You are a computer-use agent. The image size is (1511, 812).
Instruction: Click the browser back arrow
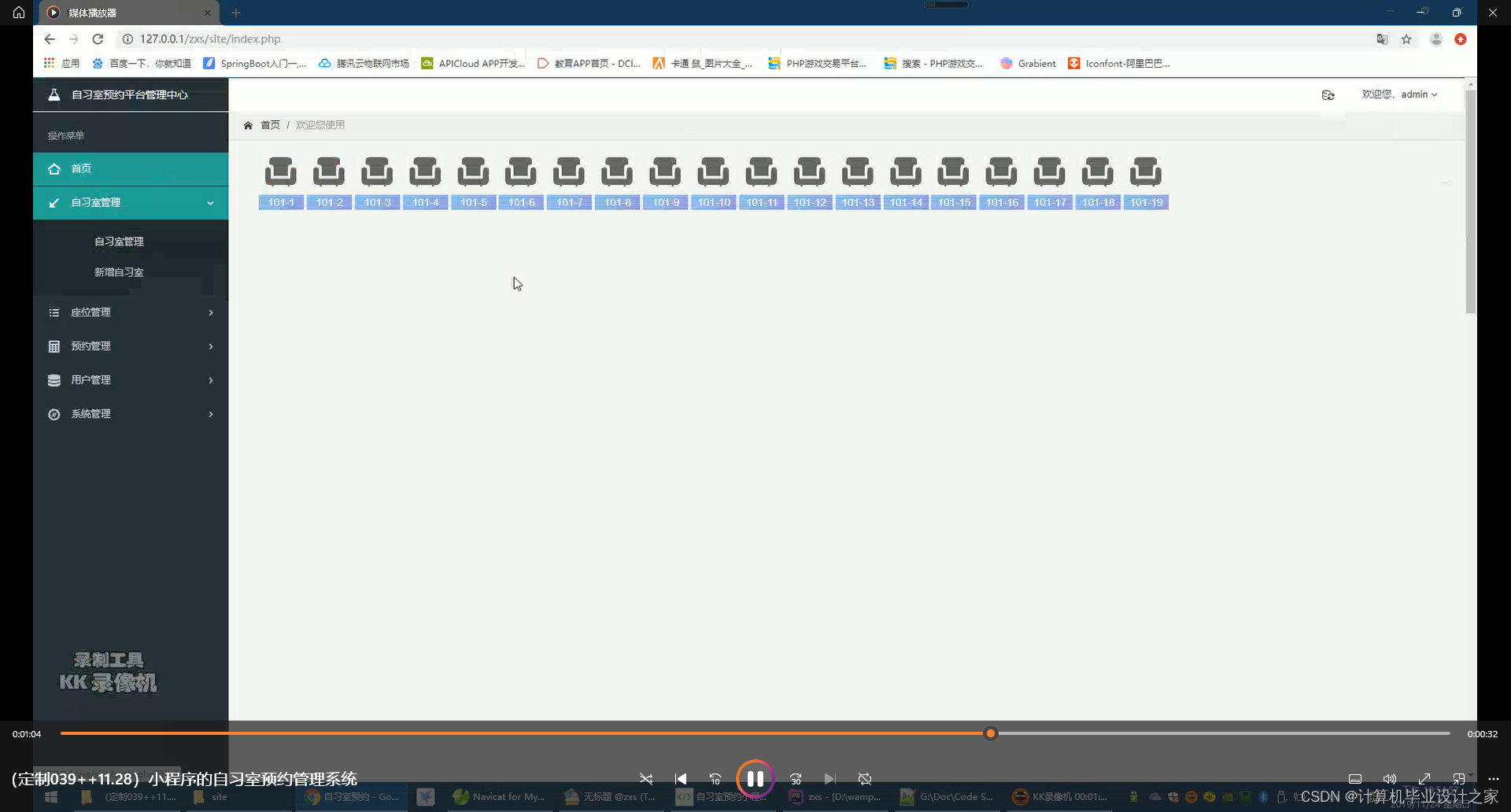(x=50, y=39)
